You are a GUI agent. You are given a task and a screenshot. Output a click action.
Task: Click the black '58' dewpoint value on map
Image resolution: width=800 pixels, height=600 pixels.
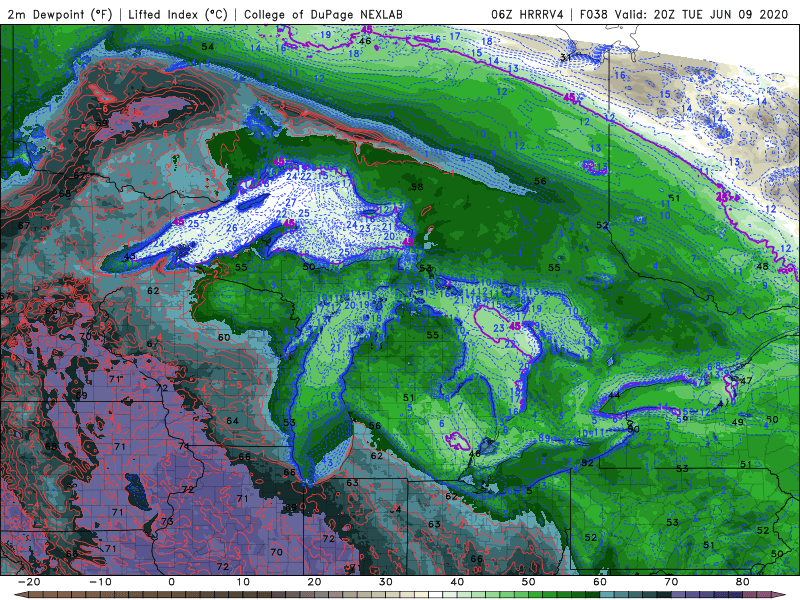pyautogui.click(x=417, y=187)
